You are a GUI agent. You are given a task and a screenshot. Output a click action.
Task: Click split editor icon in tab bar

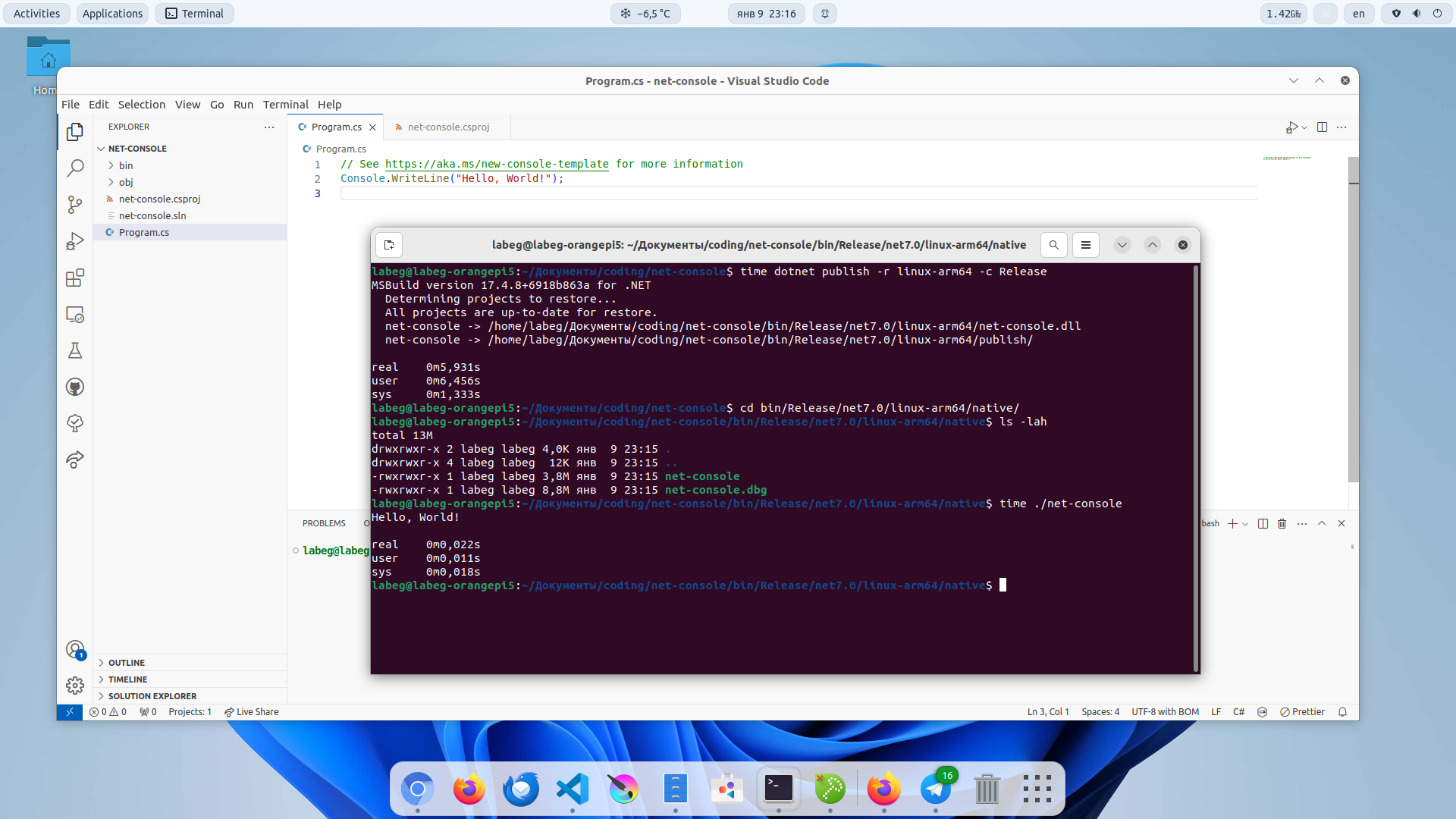[x=1322, y=127]
